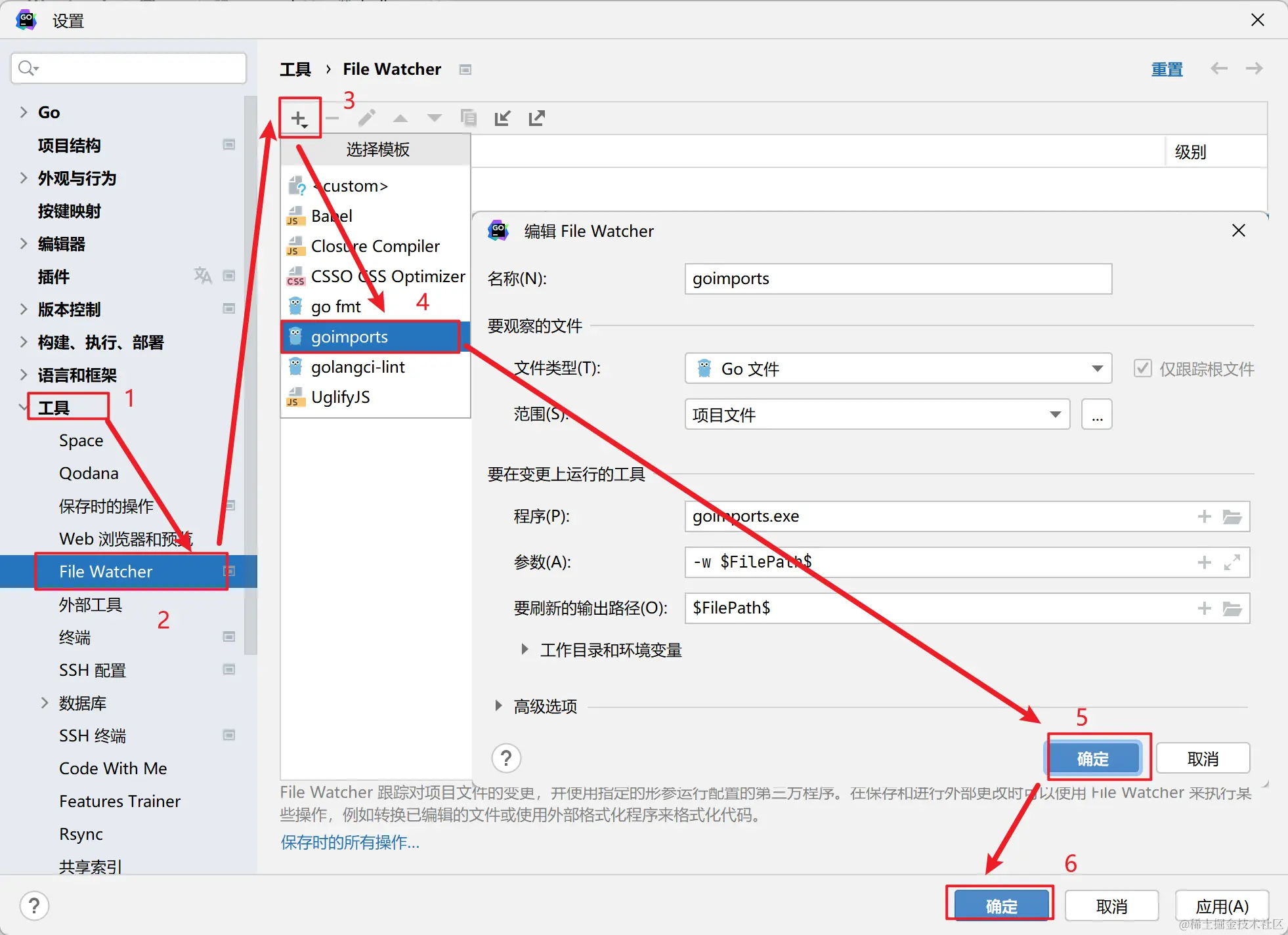This screenshot has width=1288, height=935.
Task: Select File Watcher in settings tree
Action: [x=106, y=571]
